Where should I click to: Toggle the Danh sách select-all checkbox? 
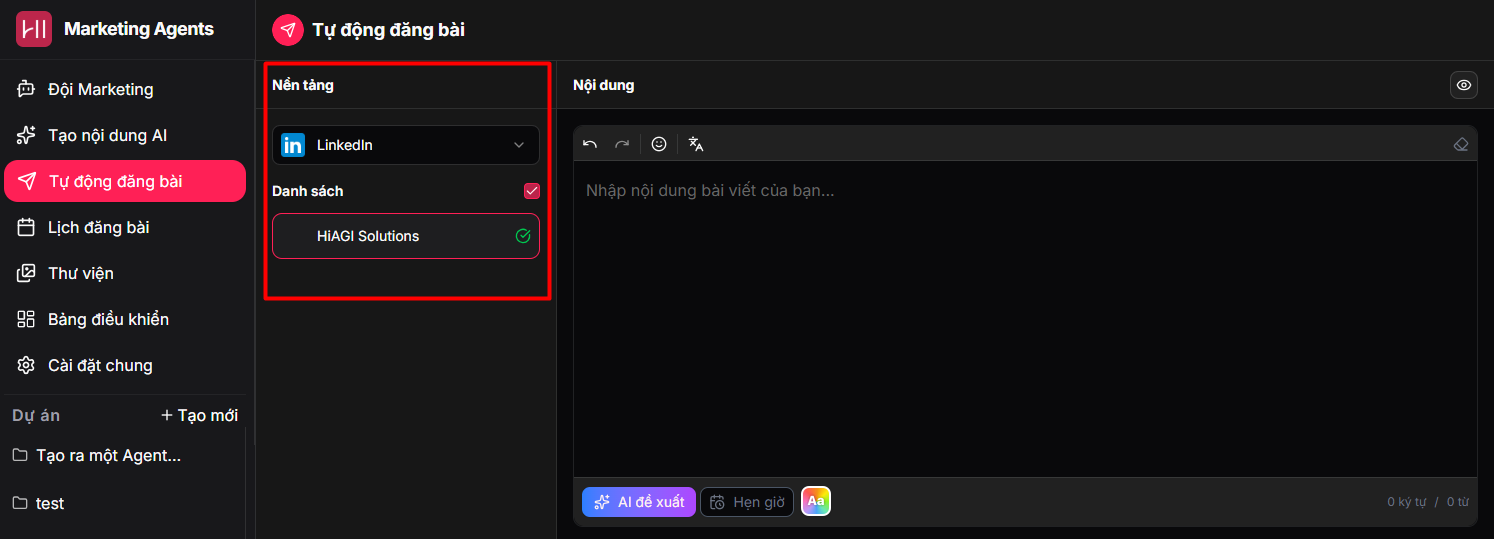click(532, 191)
